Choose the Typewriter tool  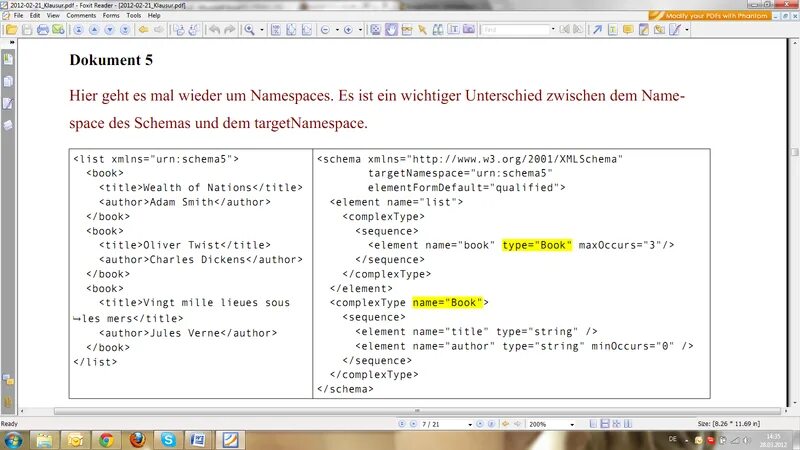[x=613, y=30]
